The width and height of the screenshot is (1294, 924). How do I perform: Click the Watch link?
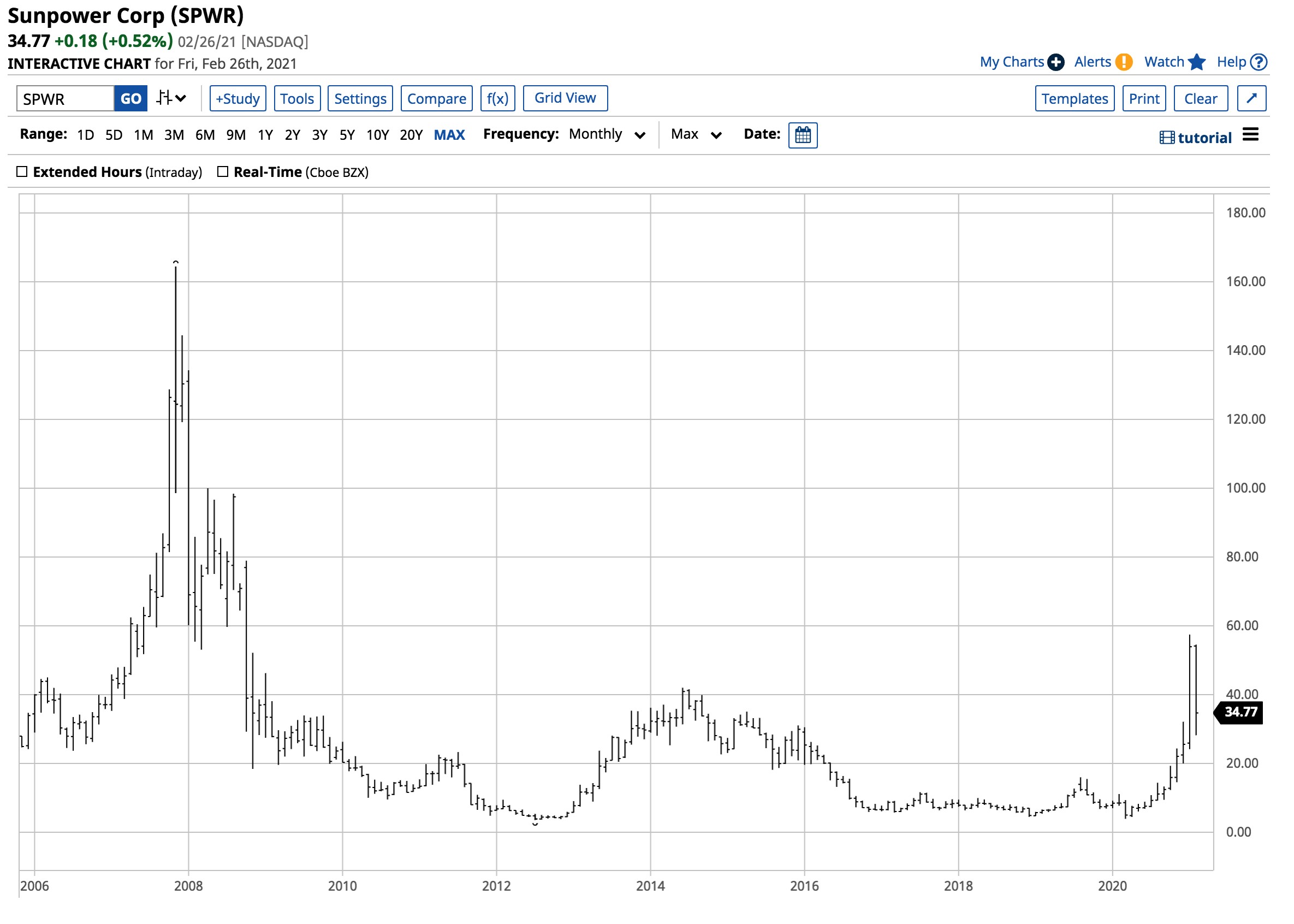tap(1163, 62)
